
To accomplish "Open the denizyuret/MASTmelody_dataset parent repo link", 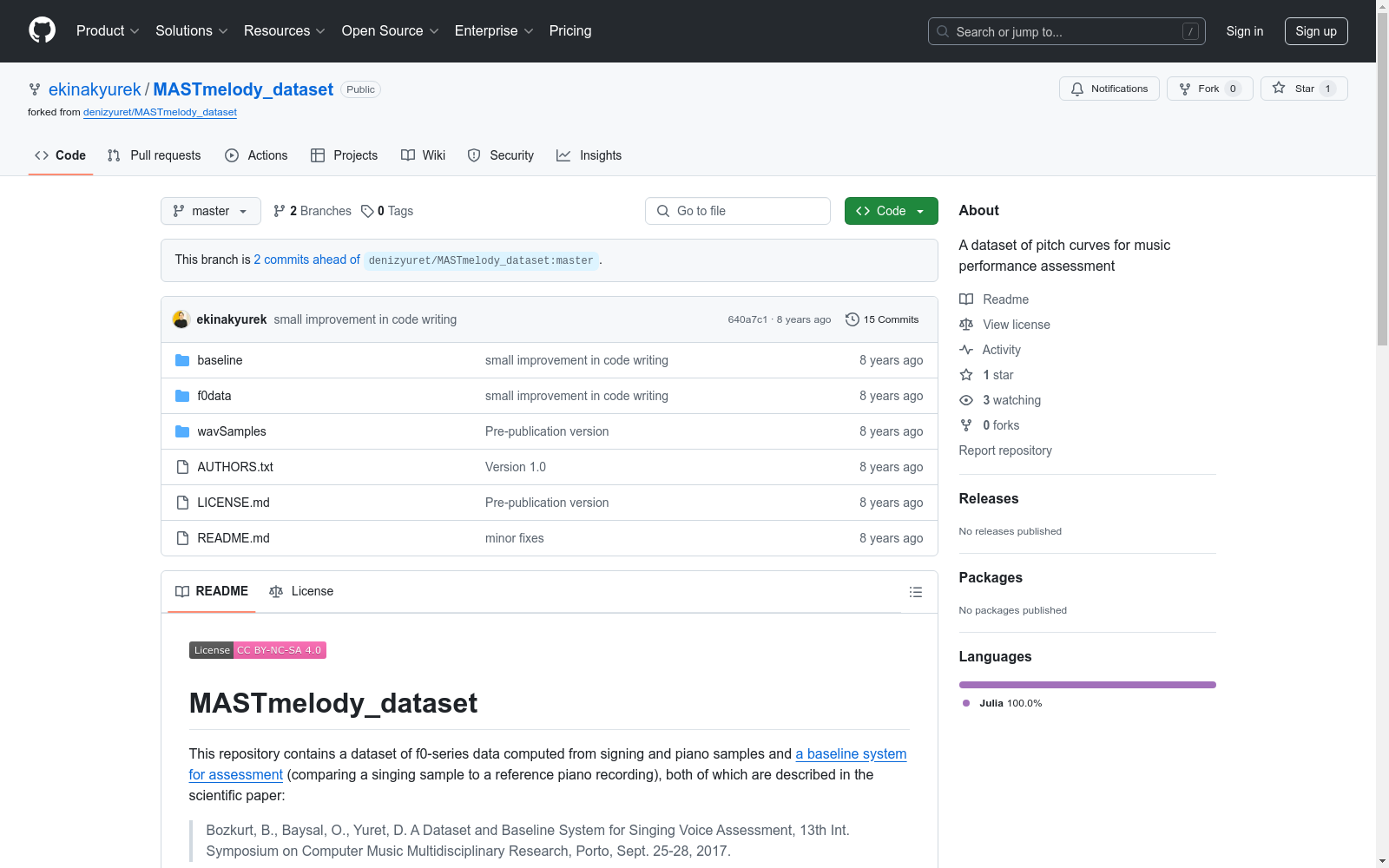I will click(160, 112).
